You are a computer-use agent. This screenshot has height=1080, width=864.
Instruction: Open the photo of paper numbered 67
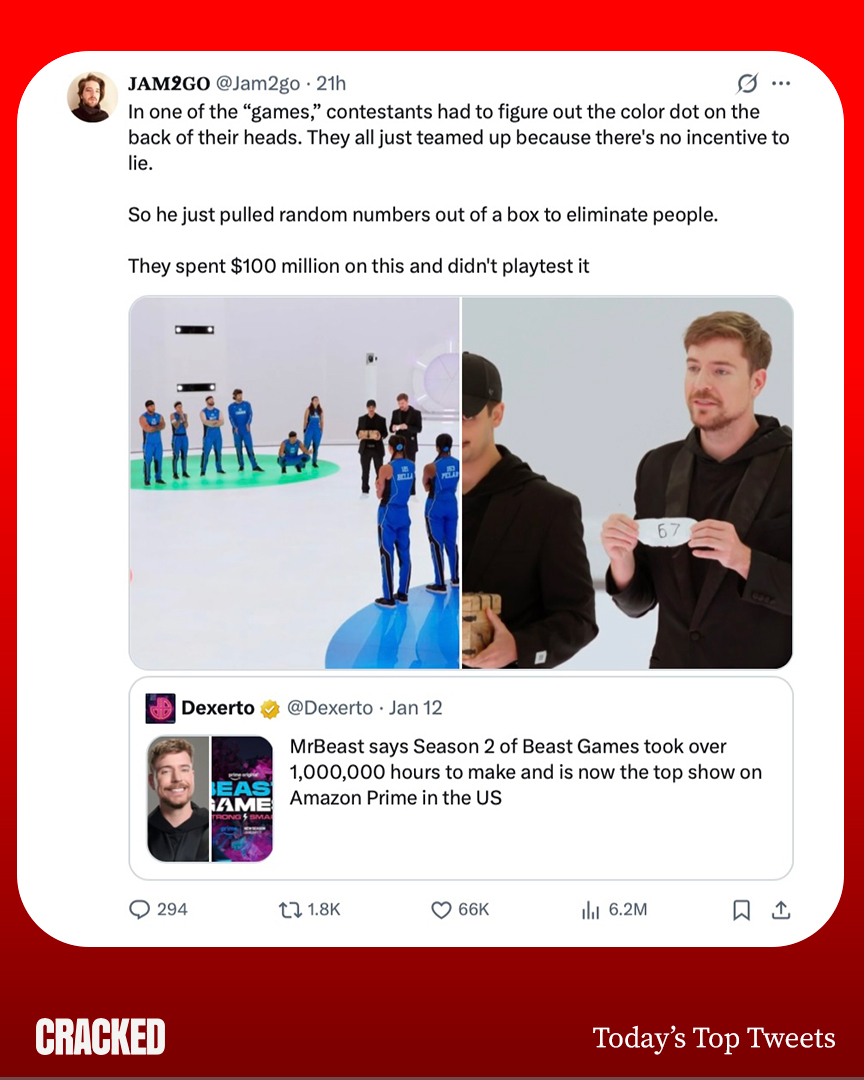click(627, 482)
